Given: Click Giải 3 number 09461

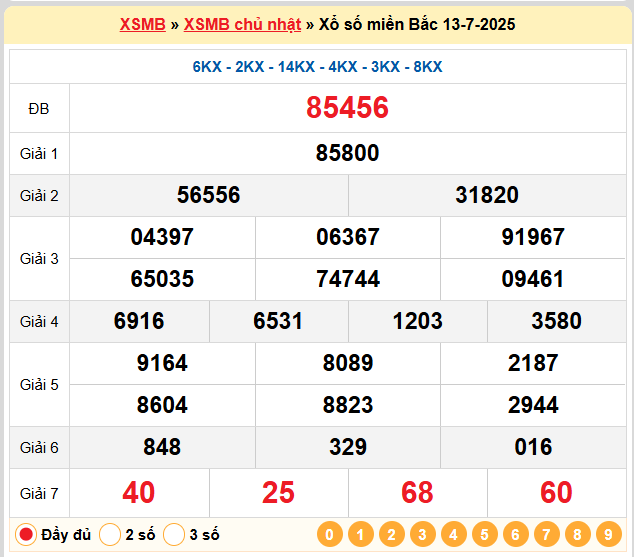Looking at the screenshot, I should 533,279.
